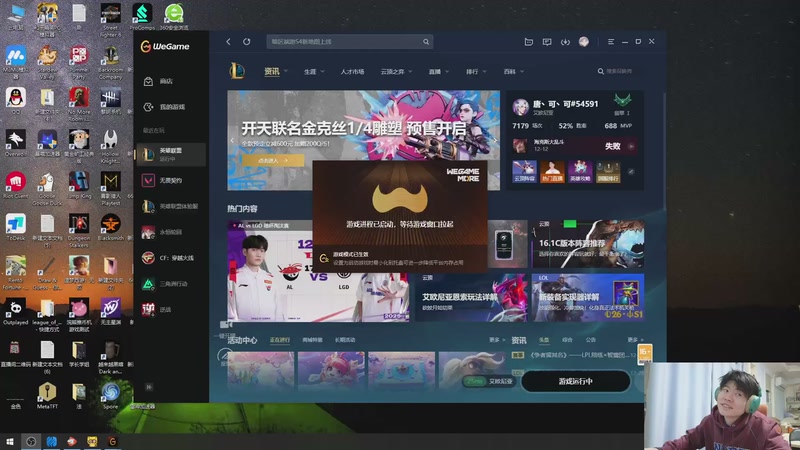Click the magnifier in the top search bar
This screenshot has height=450, width=800.
click(x=426, y=42)
